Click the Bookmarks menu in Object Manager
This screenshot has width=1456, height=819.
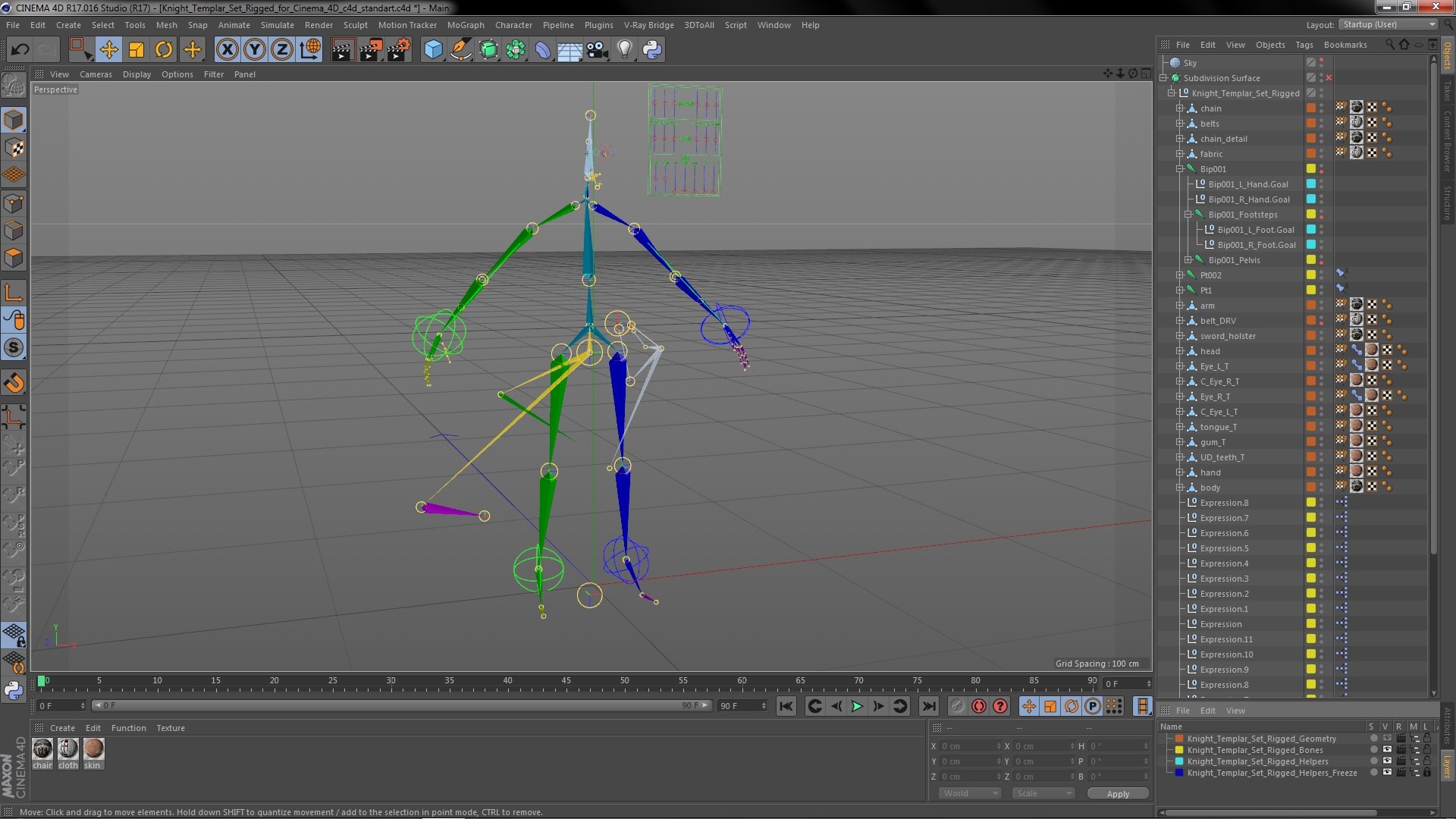click(1345, 45)
